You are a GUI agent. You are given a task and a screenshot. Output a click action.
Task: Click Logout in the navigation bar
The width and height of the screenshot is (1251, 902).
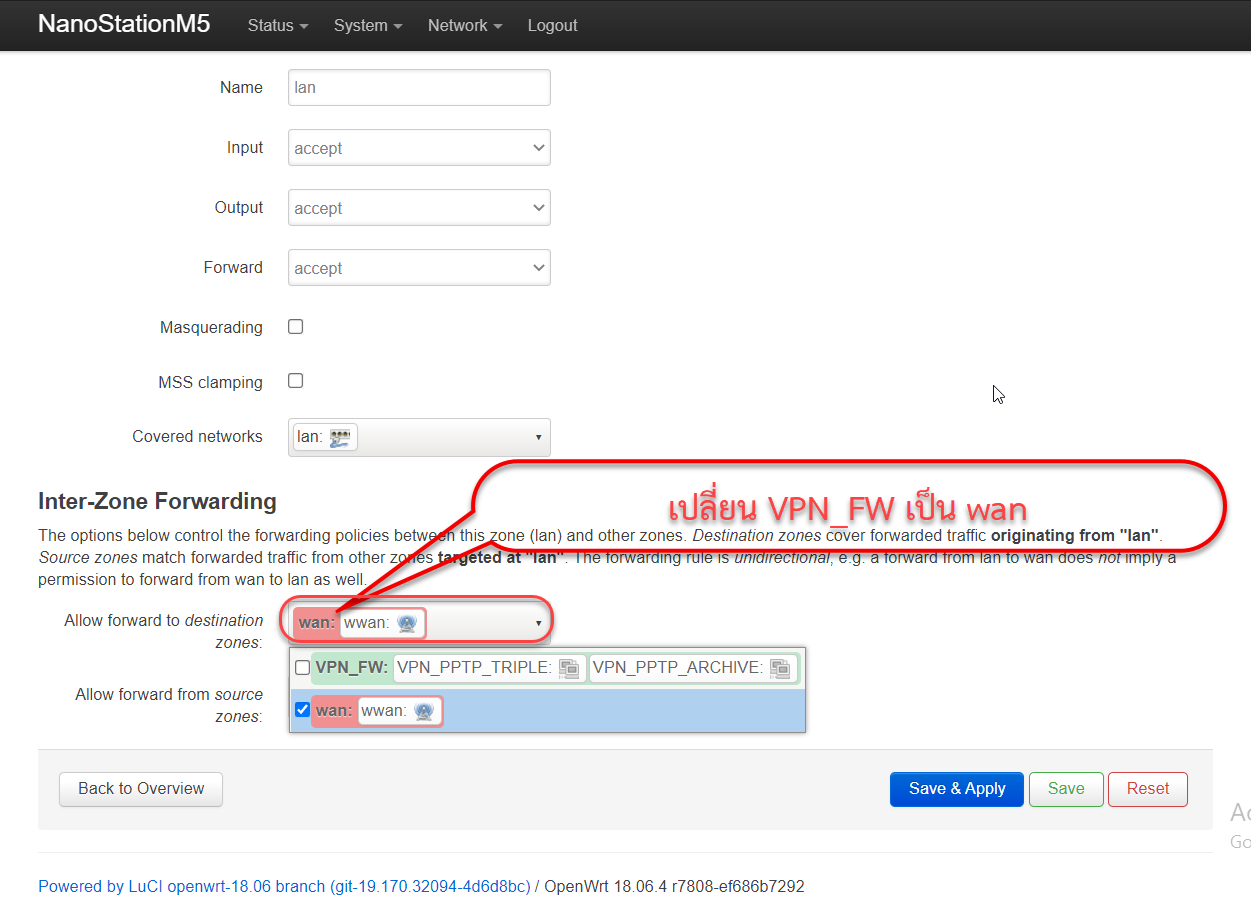552,25
